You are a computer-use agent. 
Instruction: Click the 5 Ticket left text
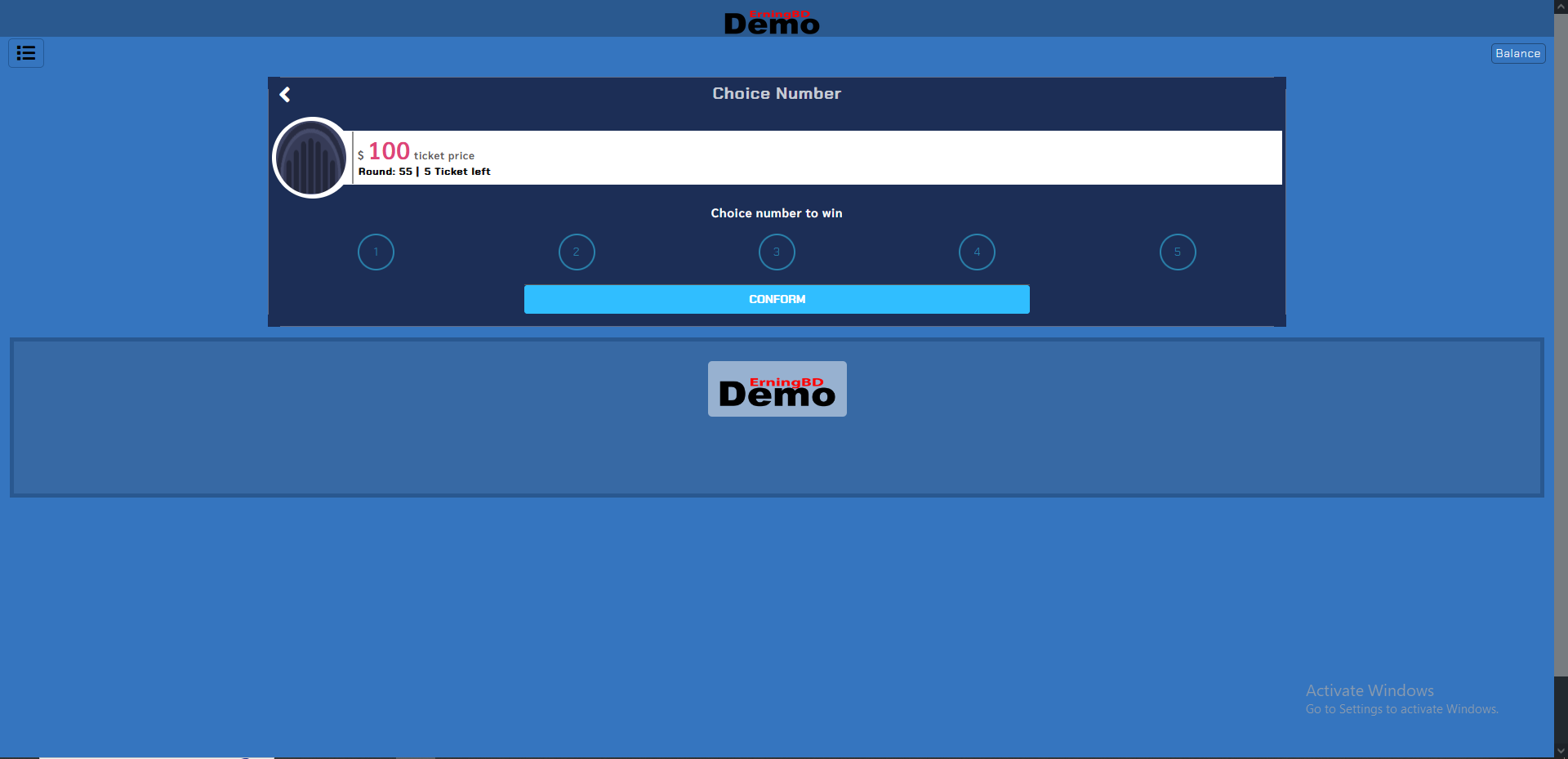tap(457, 172)
